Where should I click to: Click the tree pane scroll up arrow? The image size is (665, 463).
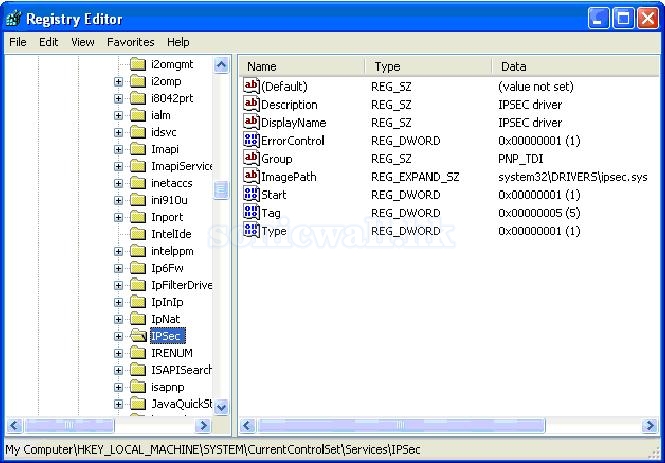(221, 64)
